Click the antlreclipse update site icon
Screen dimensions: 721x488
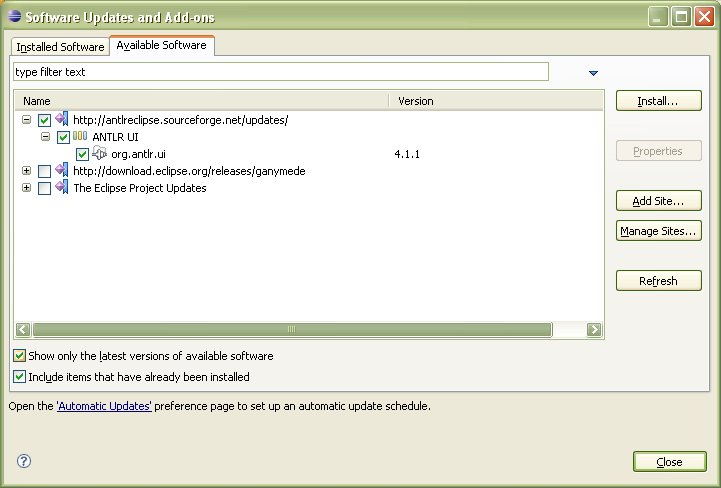coord(62,120)
